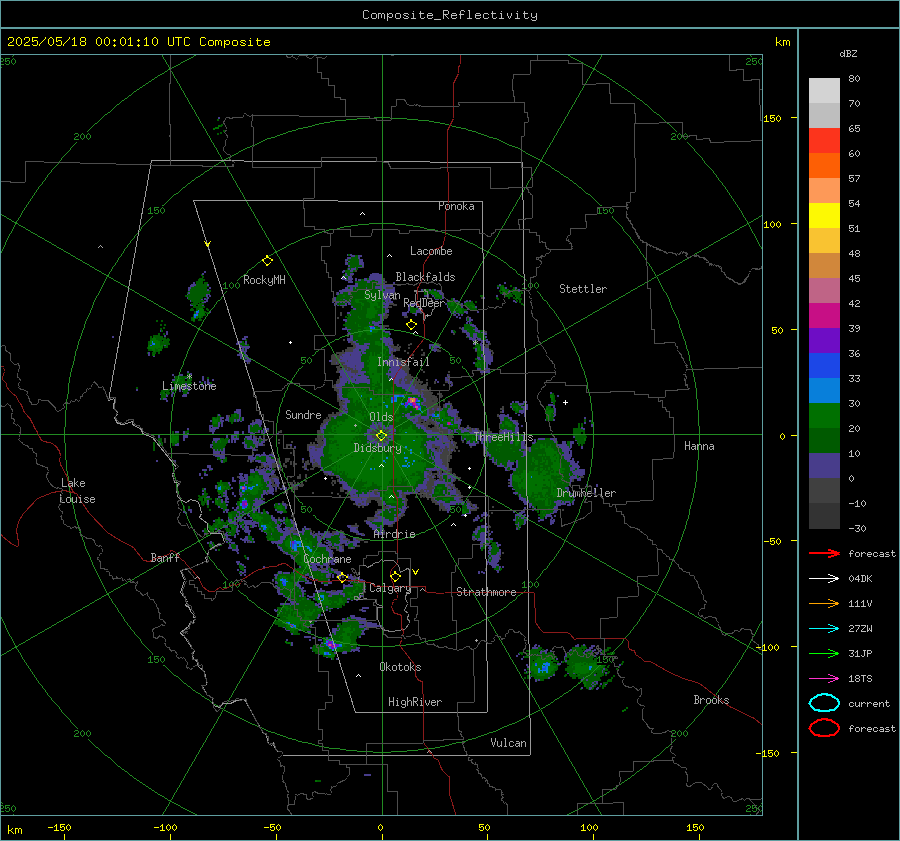Click the Limestone label
900x841 pixels.
tap(189, 386)
